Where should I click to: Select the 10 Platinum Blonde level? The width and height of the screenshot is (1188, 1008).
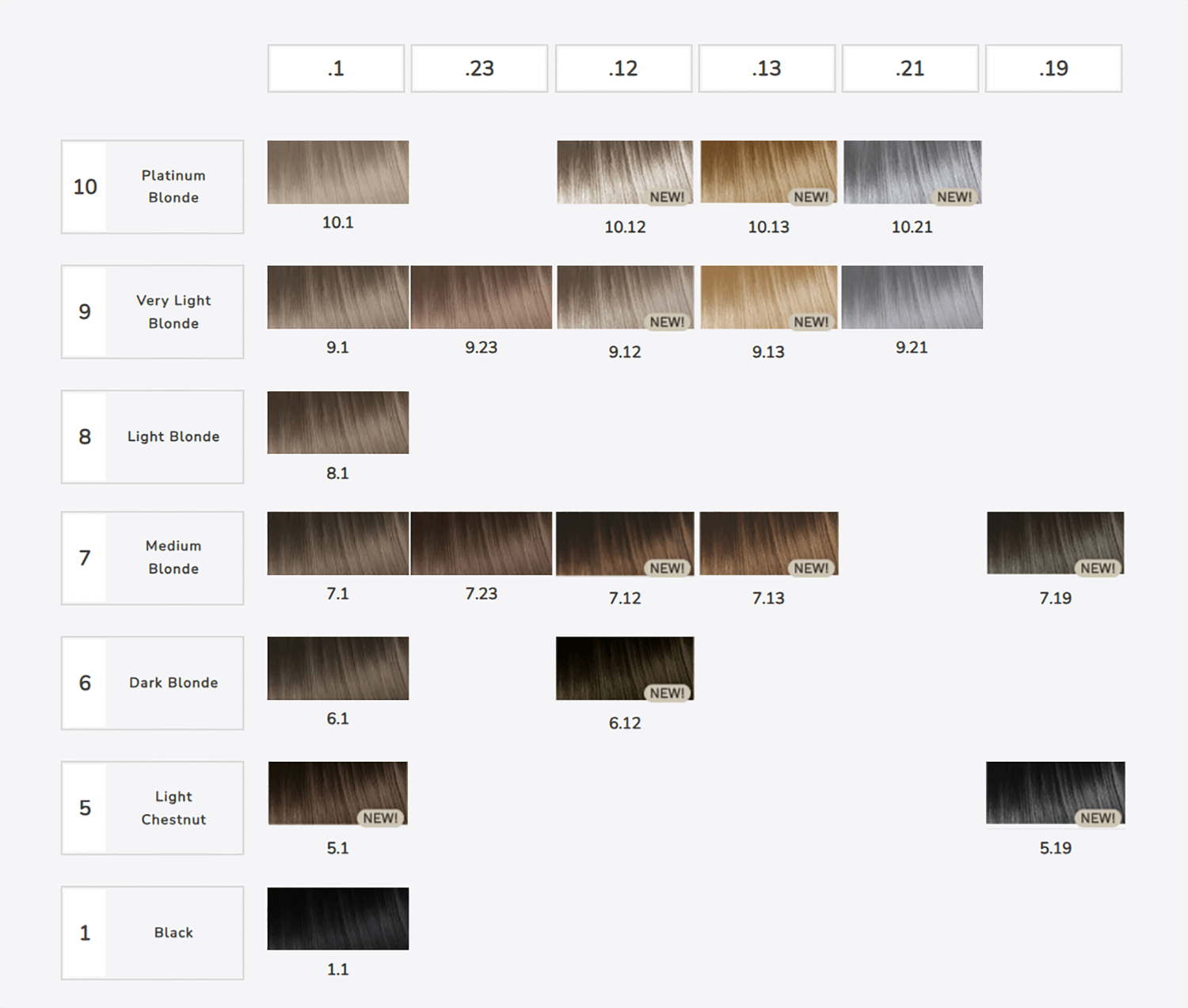coord(152,187)
